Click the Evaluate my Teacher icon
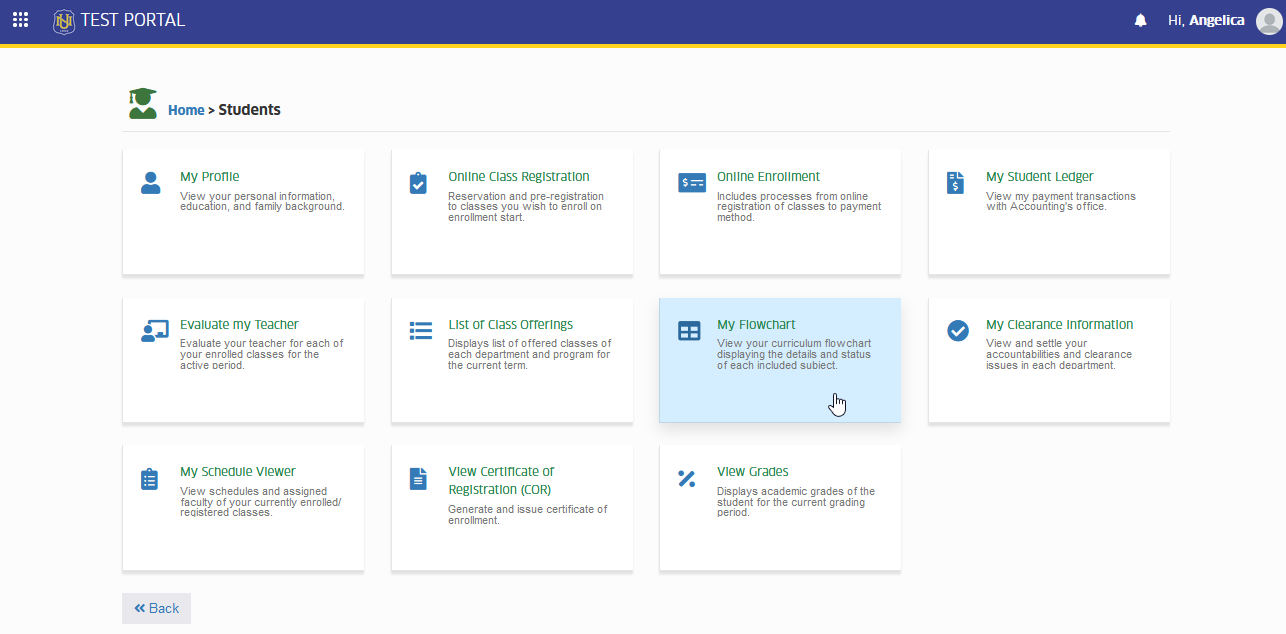This screenshot has width=1286, height=634. [154, 331]
